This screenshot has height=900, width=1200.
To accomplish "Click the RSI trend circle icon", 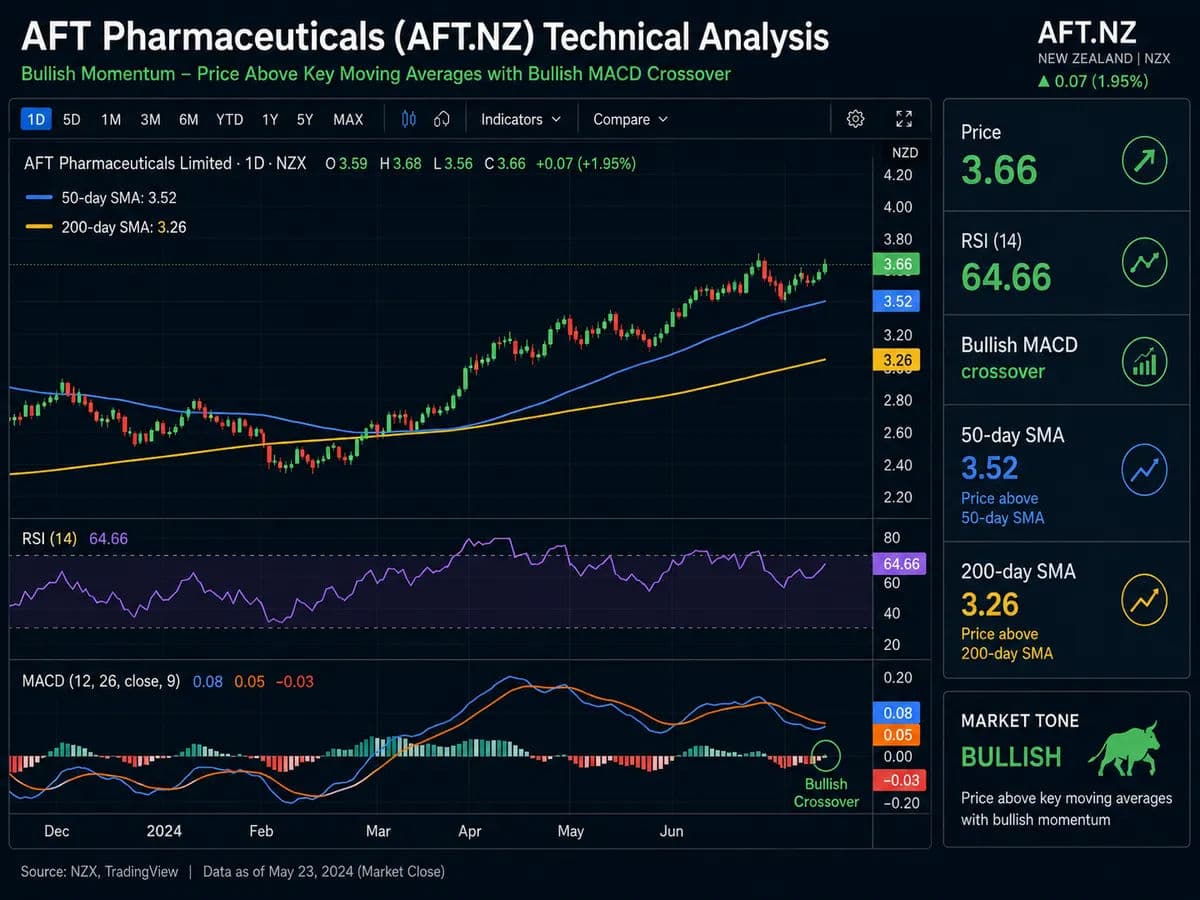I will tap(1144, 262).
